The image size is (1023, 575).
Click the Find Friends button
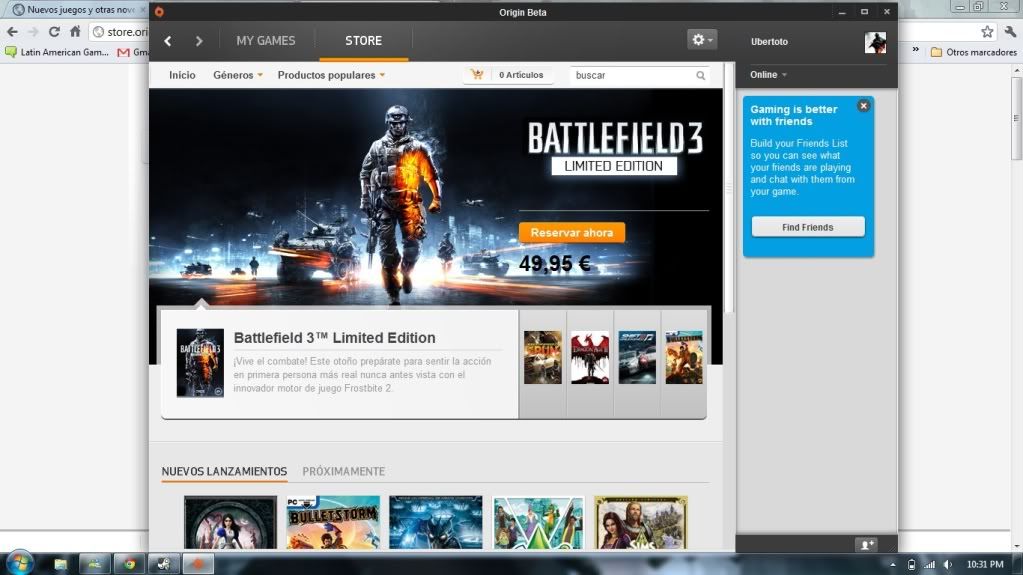click(x=808, y=227)
